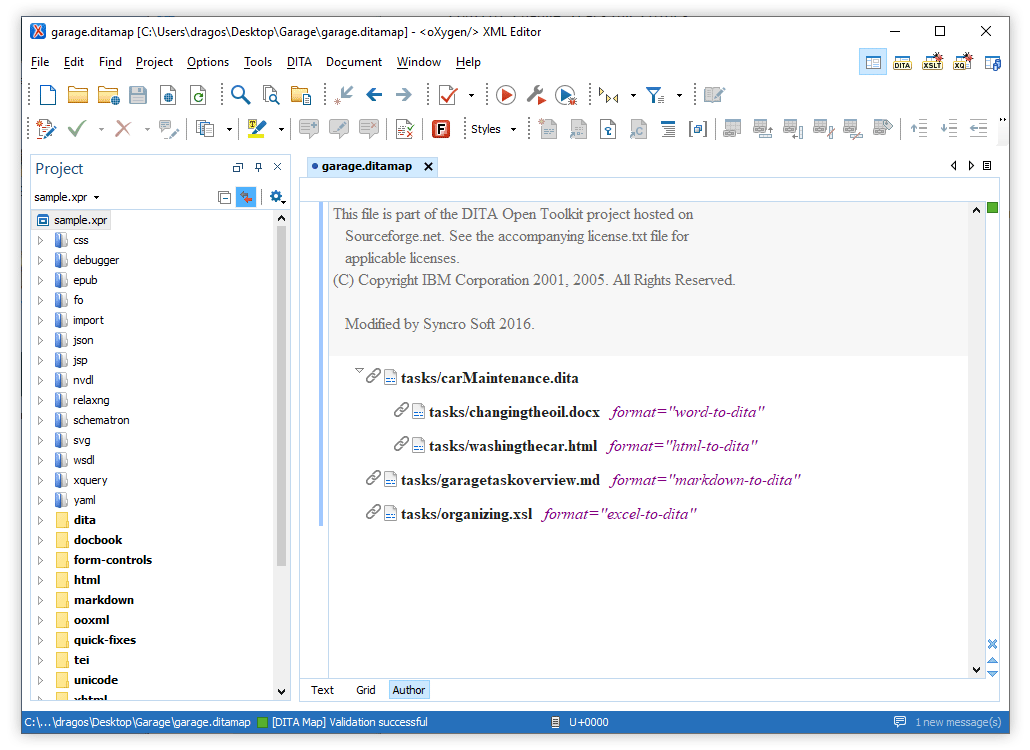This screenshot has width=1030, height=750.
Task: Switch to the Text editing mode tab
Action: coord(322,690)
